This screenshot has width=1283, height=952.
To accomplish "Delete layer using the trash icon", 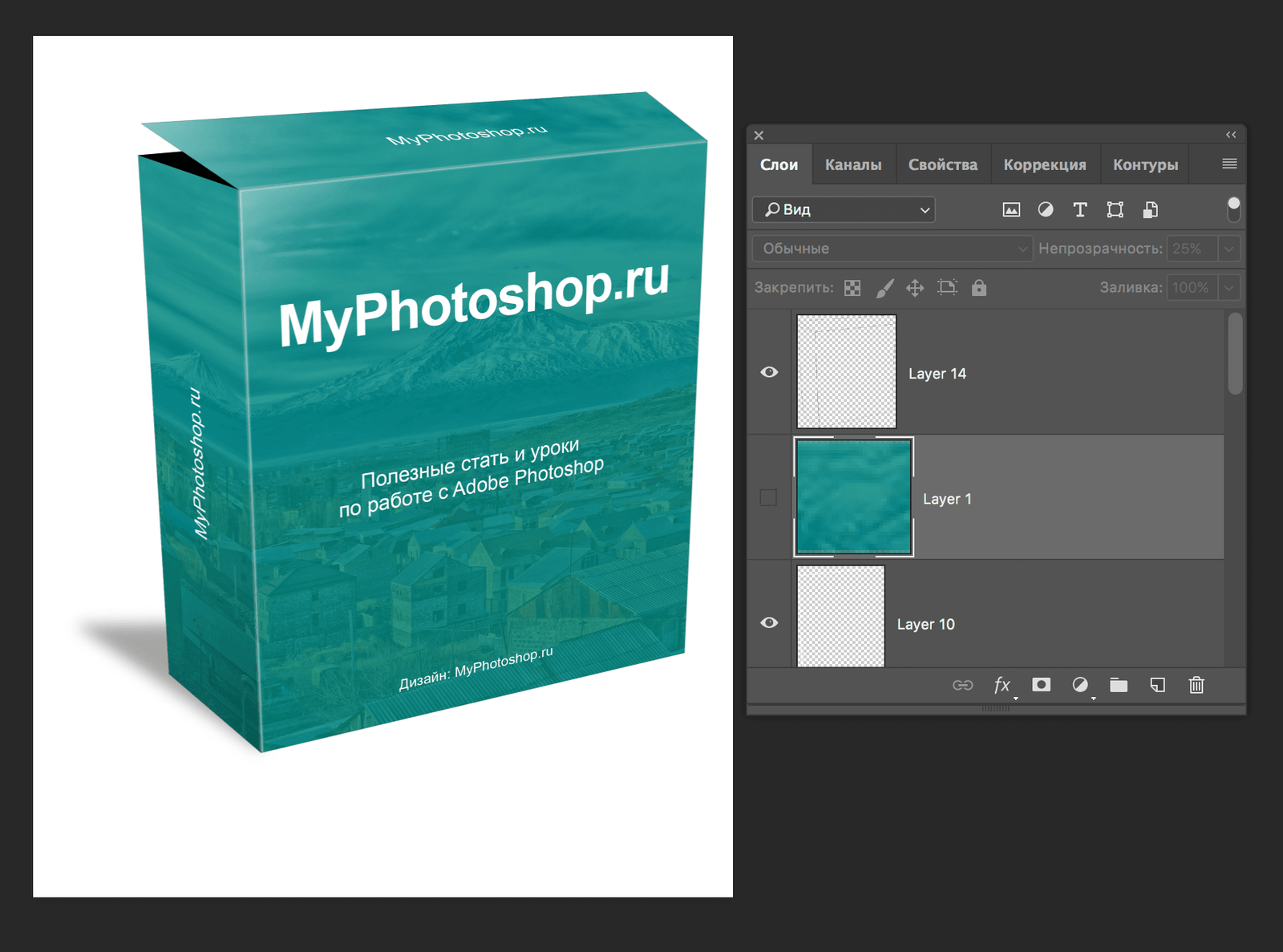I will [1196, 685].
